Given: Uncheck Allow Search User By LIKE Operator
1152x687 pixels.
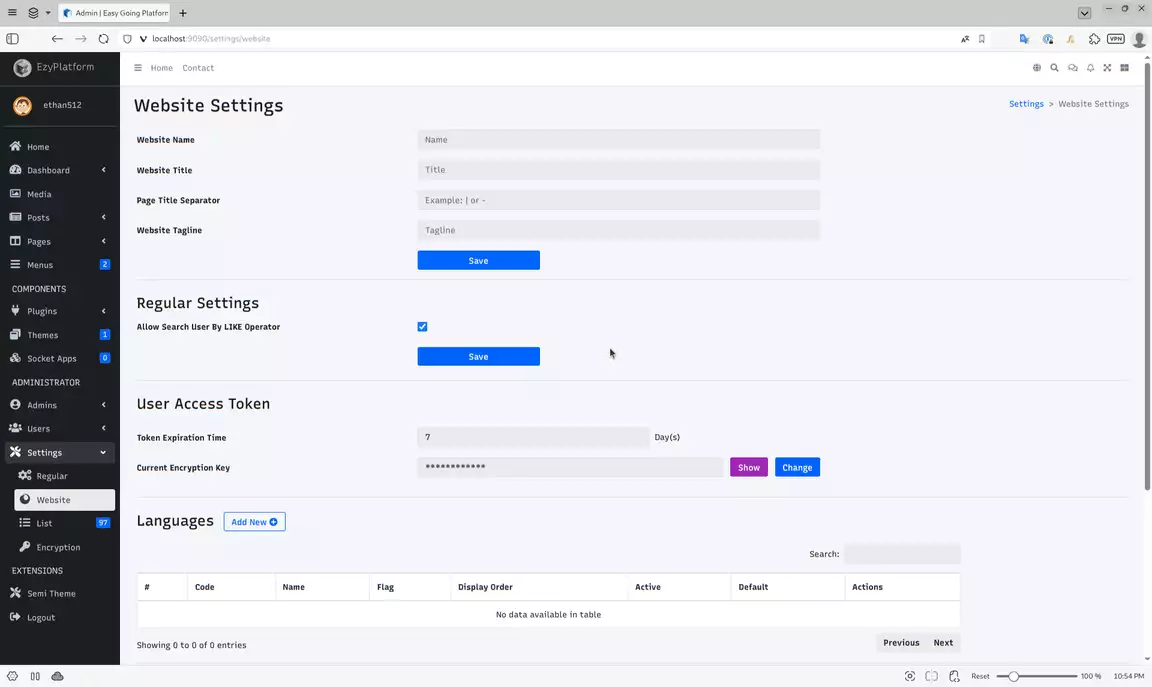Looking at the screenshot, I should (x=422, y=327).
